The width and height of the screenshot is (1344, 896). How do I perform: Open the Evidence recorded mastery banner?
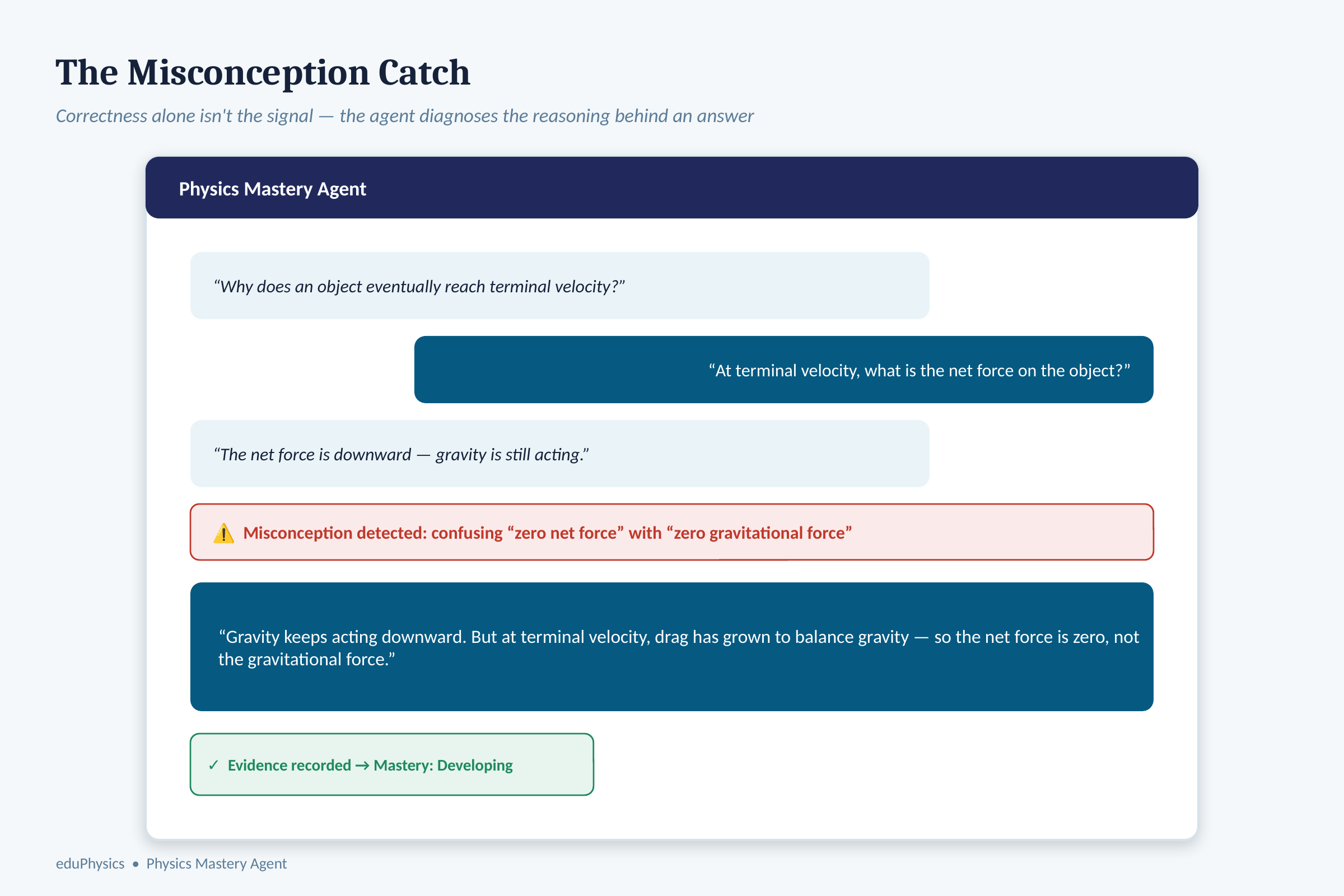point(392,764)
